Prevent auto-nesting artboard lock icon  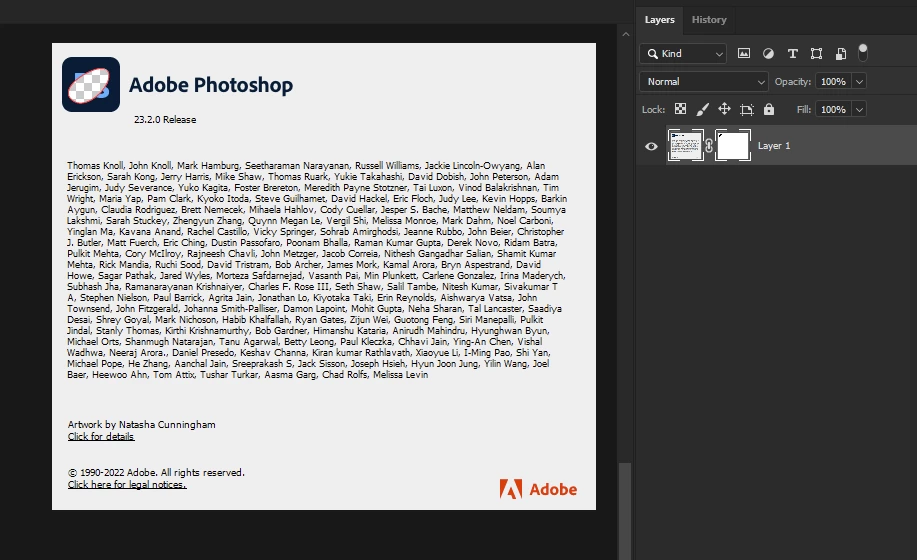coord(747,109)
